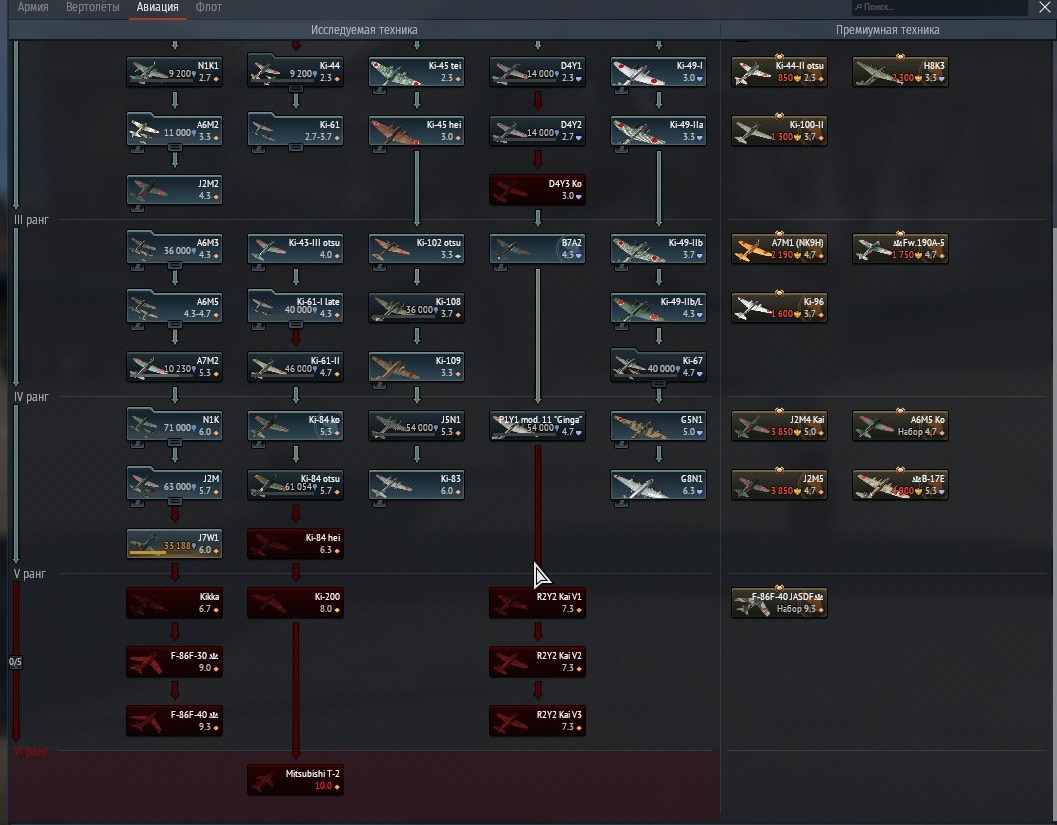The height and width of the screenshot is (825, 1057).
Task: Pick the Ki-109 aircraft card
Action: 417,367
